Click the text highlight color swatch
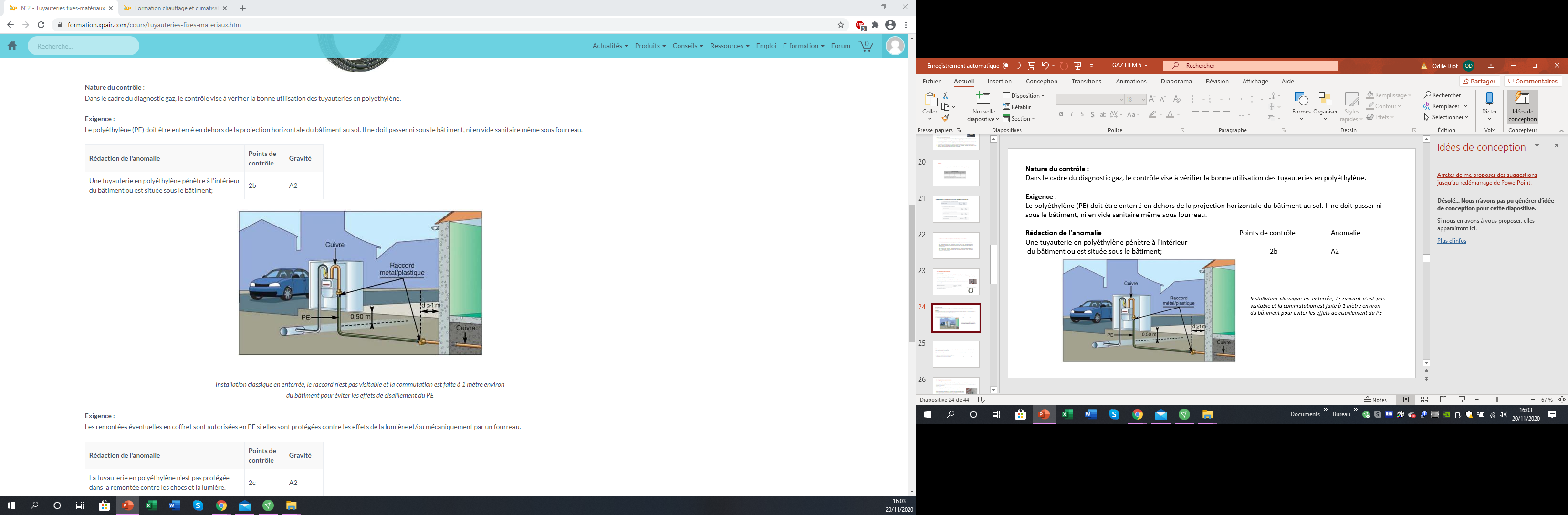This screenshot has width=1568, height=515. pyautogui.click(x=1151, y=114)
